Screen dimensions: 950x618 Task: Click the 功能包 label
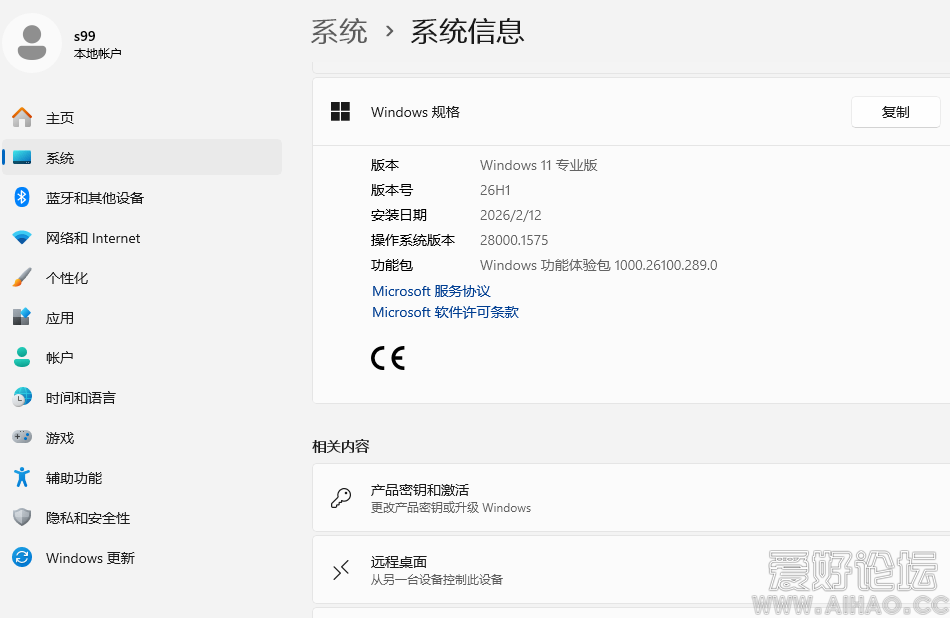[392, 265]
